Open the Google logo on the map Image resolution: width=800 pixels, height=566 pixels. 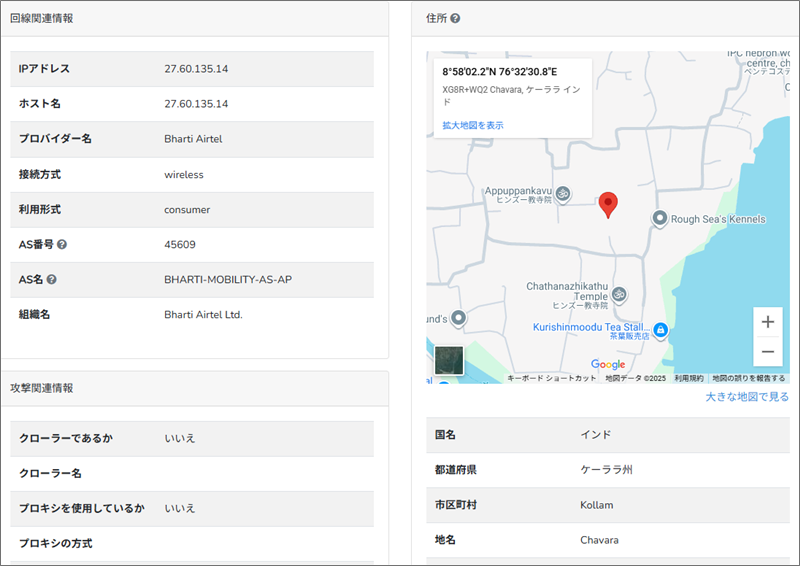[608, 364]
